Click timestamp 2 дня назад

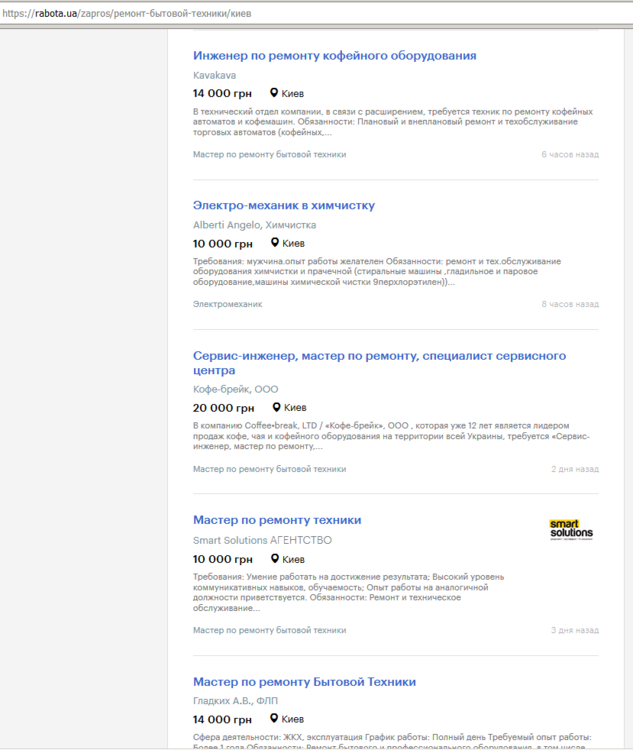tap(575, 469)
